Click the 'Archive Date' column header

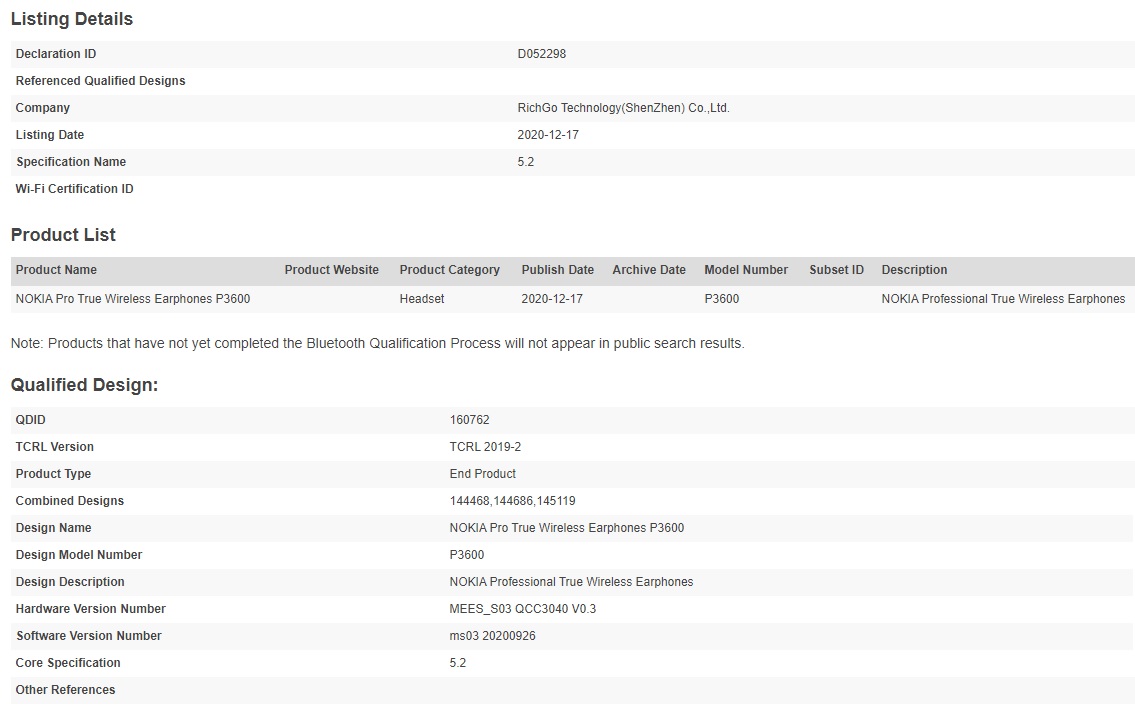coord(649,270)
